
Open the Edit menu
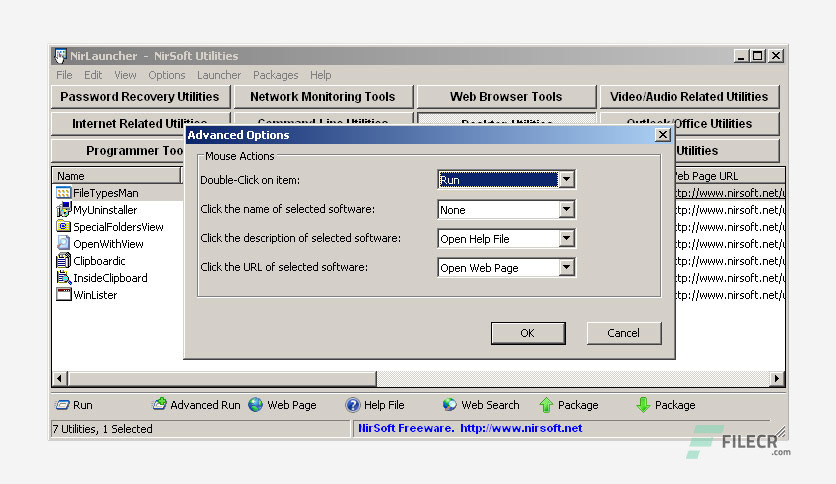(93, 75)
